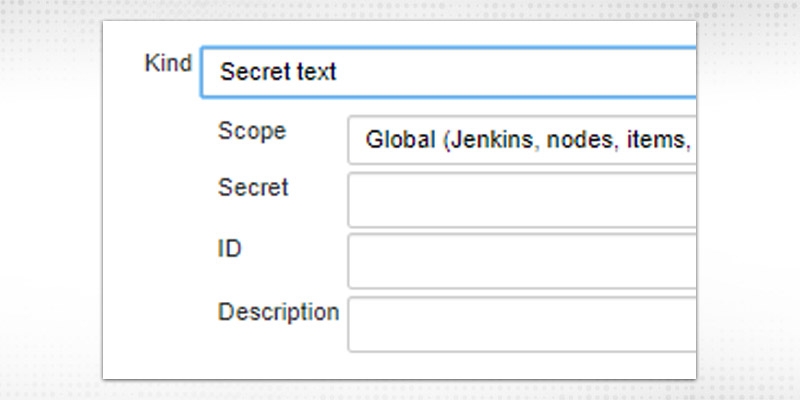This screenshot has height=400, width=800.
Task: Select the Description text box
Action: point(520,323)
